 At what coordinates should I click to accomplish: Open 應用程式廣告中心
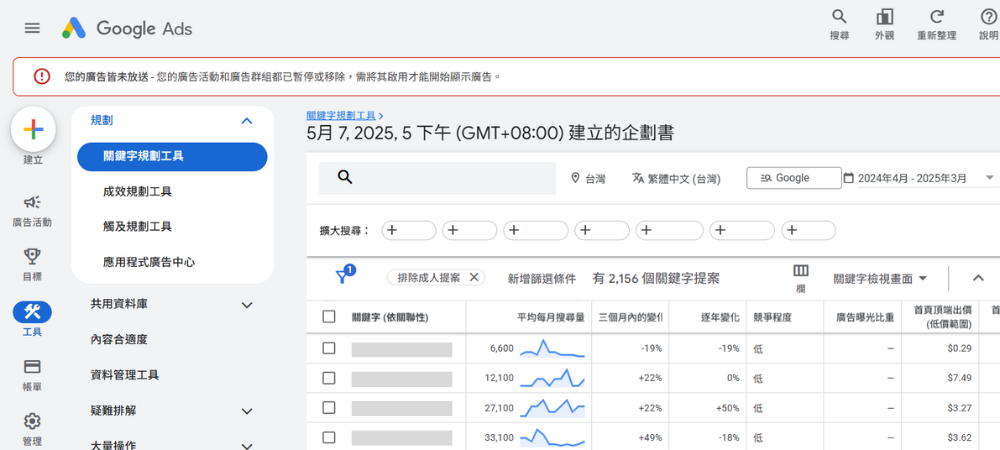(149, 261)
